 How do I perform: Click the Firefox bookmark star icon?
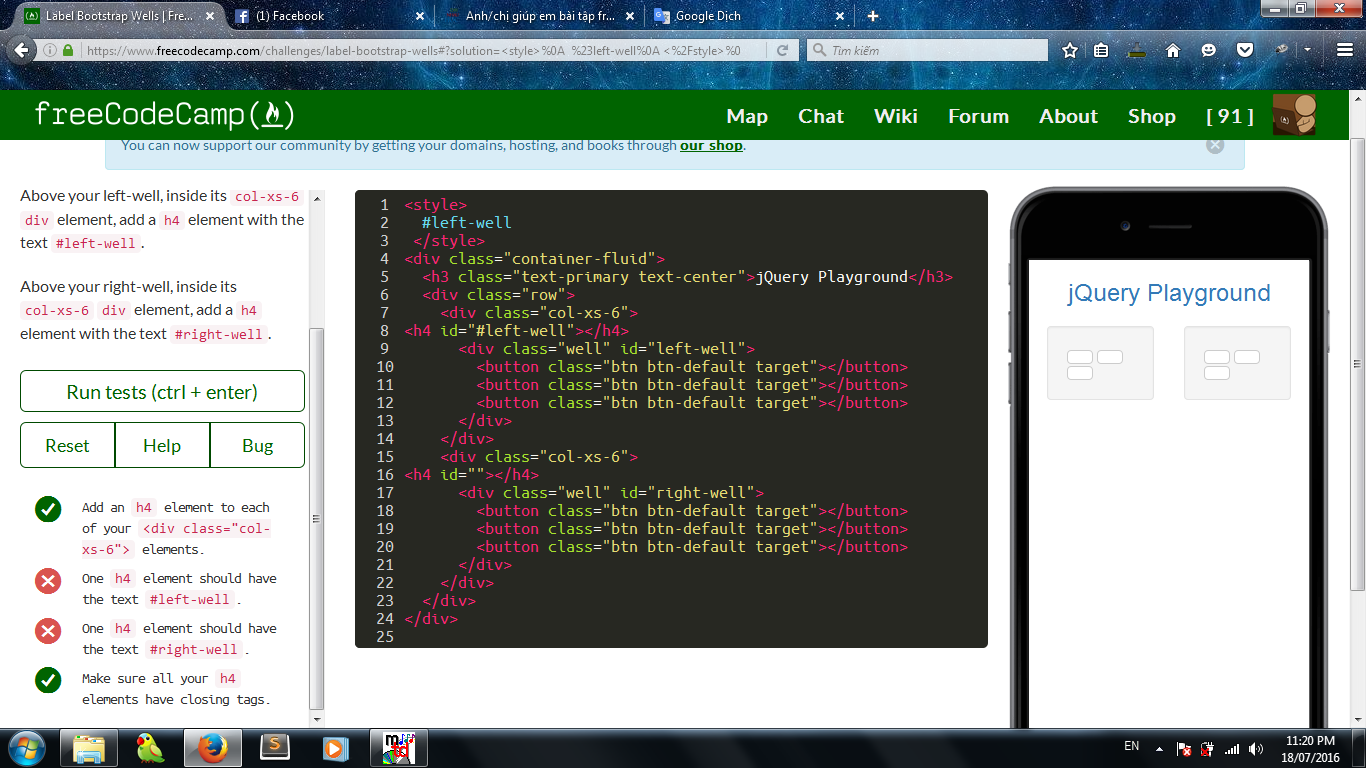point(1070,50)
